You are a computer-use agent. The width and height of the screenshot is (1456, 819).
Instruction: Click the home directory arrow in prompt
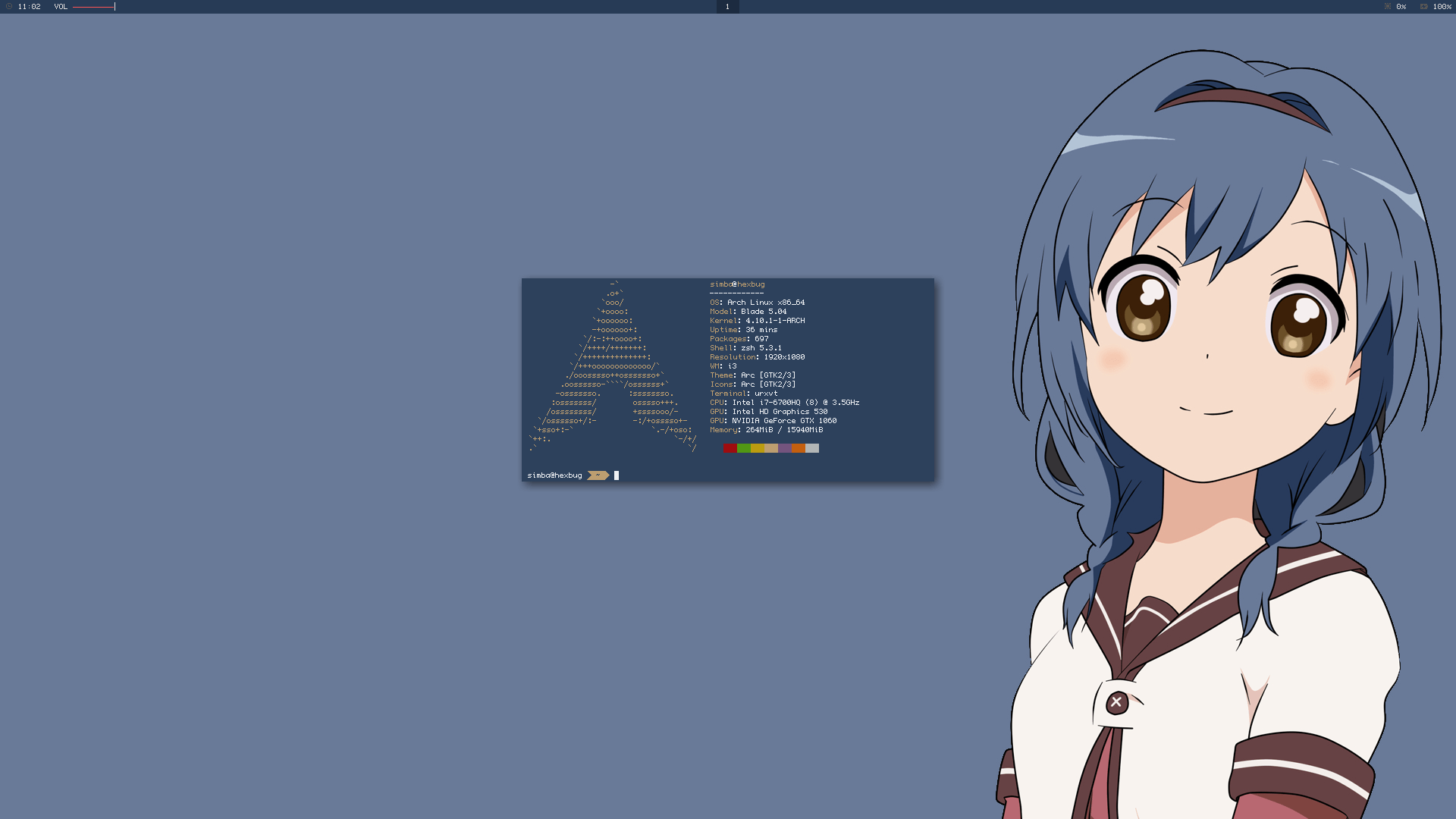point(598,475)
